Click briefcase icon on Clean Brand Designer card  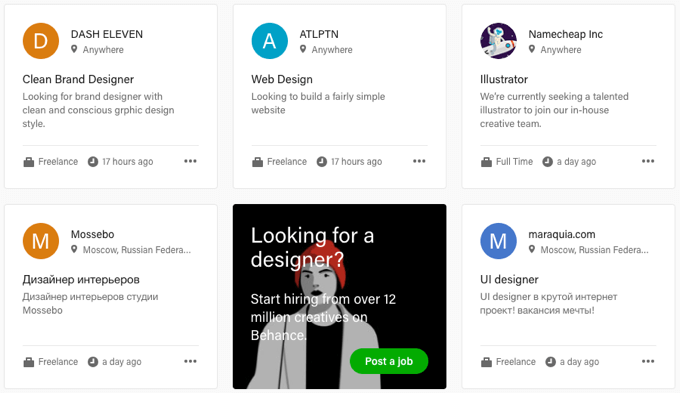point(29,162)
